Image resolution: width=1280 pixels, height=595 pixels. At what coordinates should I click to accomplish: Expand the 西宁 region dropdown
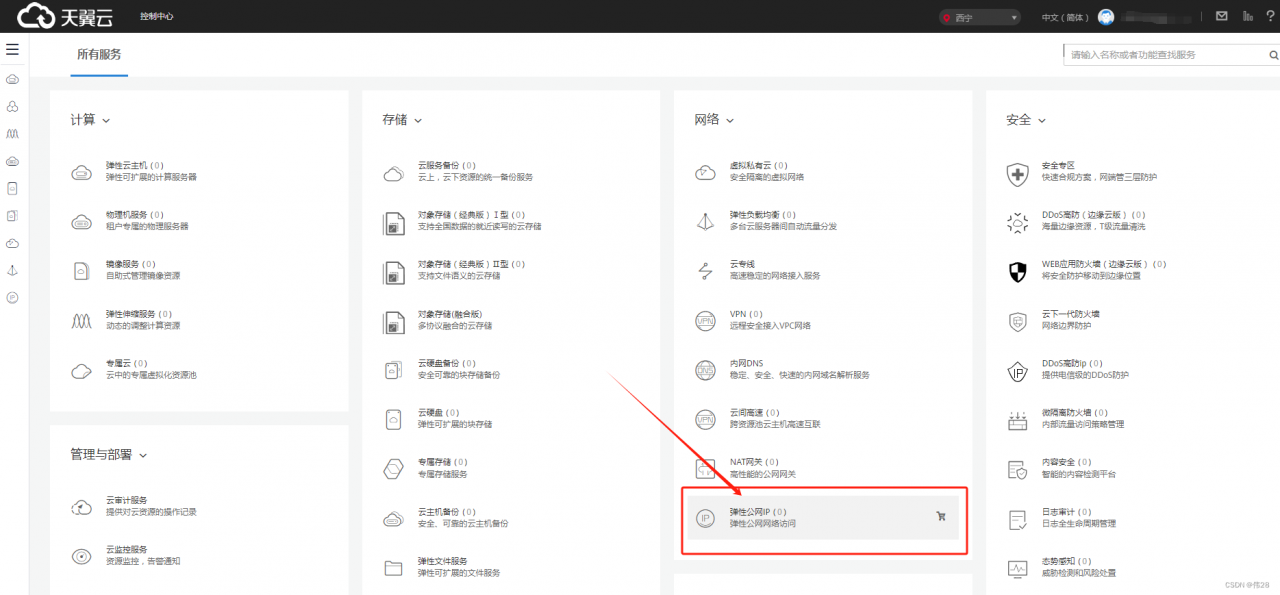pos(979,17)
